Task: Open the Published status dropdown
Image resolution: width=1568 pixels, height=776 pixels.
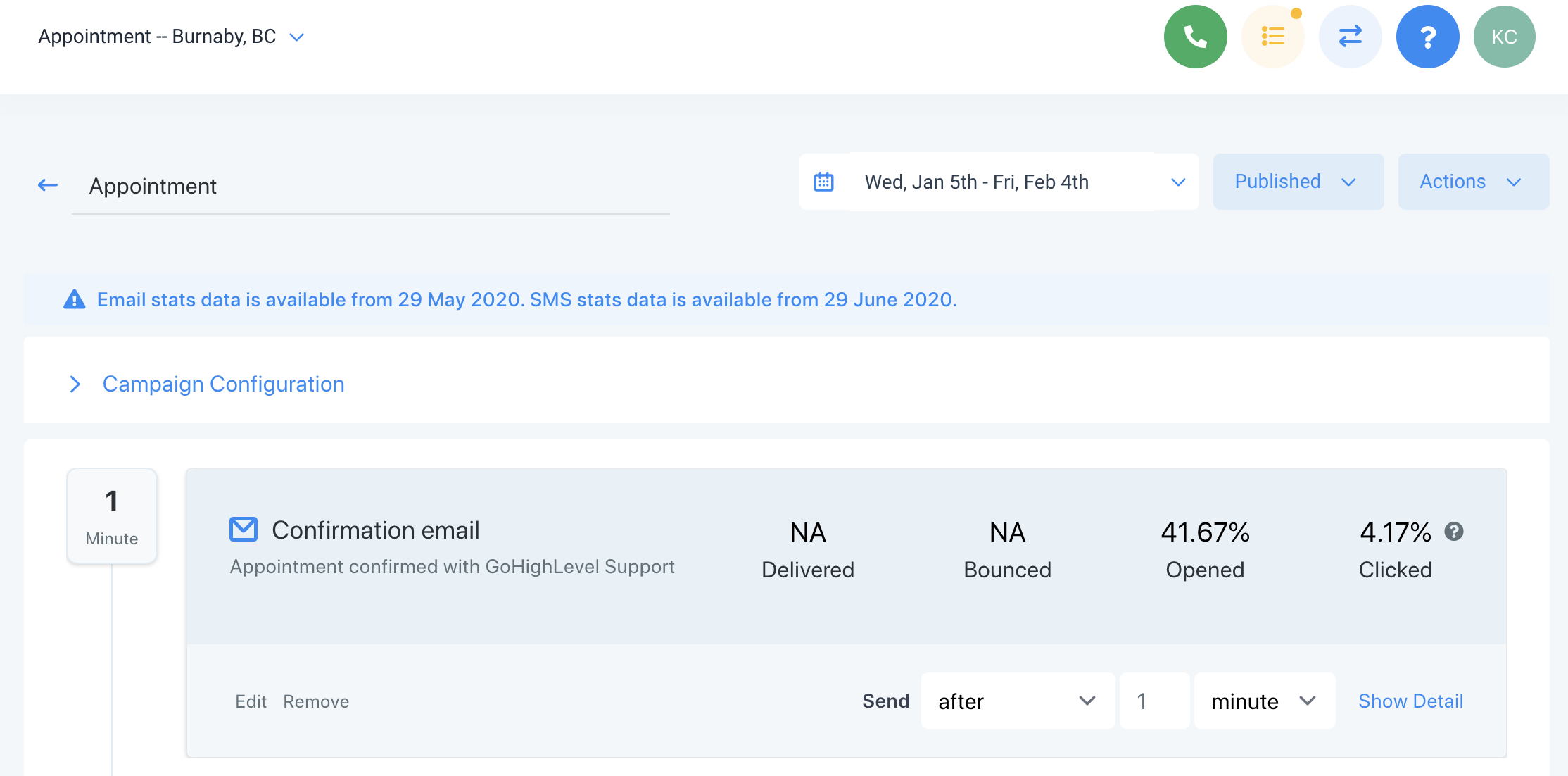Action: pos(1297,182)
